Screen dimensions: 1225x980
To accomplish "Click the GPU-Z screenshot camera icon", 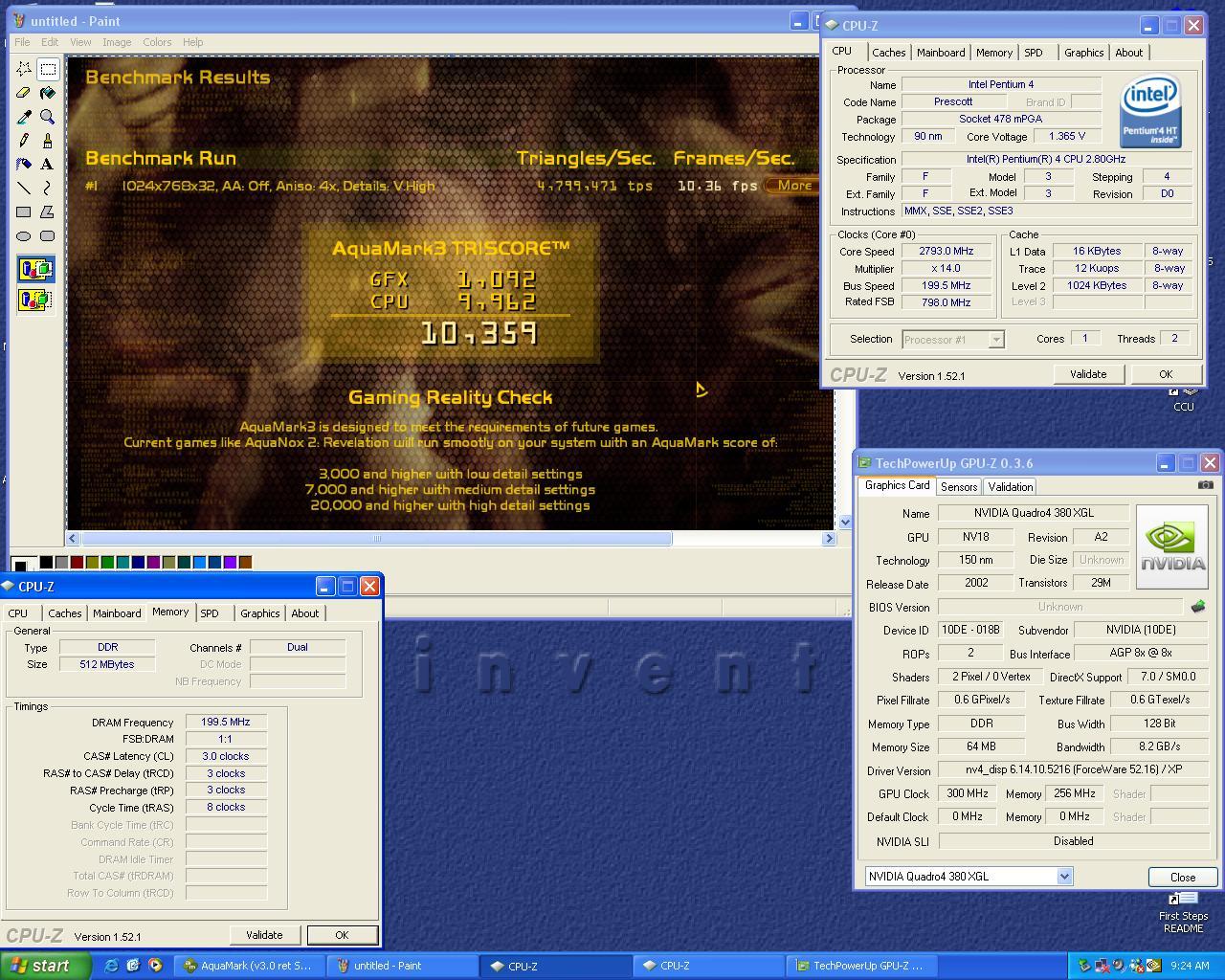I will tap(1205, 485).
